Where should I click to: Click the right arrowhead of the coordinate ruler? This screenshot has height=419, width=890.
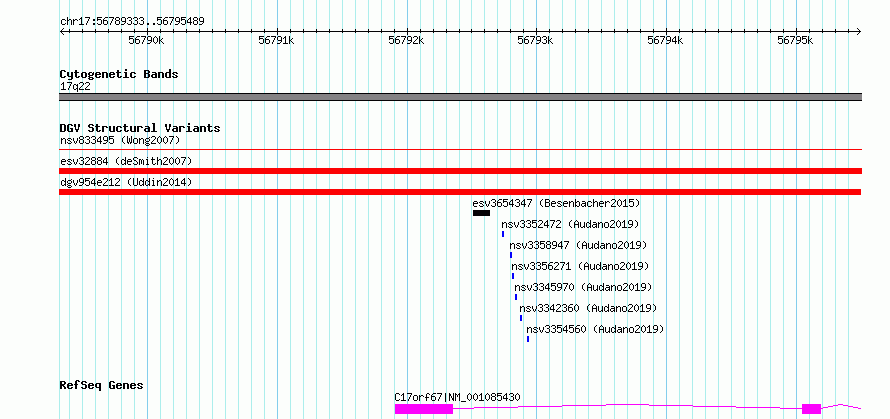[x=859, y=32]
